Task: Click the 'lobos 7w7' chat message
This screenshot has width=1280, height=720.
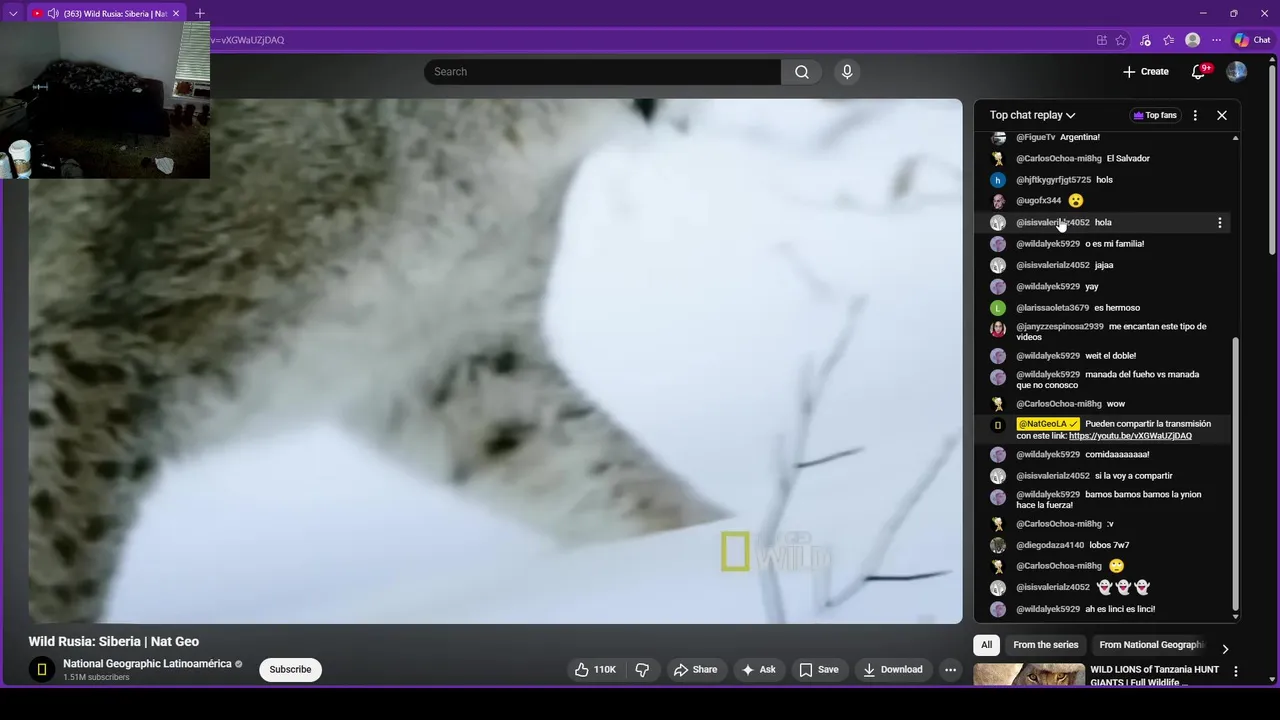Action: click(x=1109, y=546)
